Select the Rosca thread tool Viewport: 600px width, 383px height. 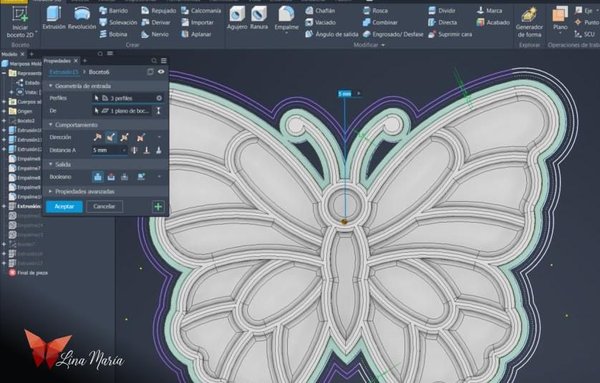click(x=375, y=11)
